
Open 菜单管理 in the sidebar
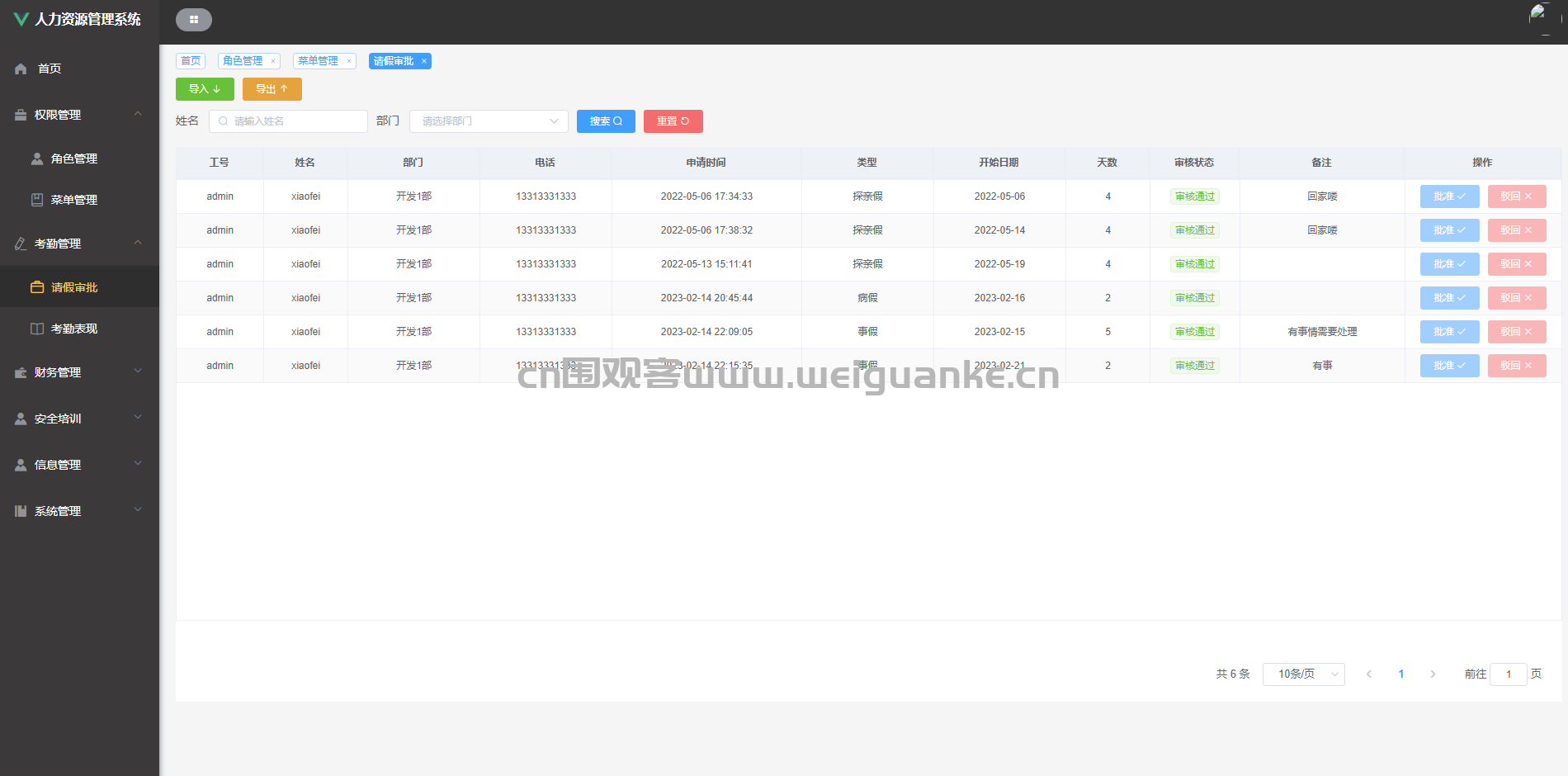[x=79, y=200]
